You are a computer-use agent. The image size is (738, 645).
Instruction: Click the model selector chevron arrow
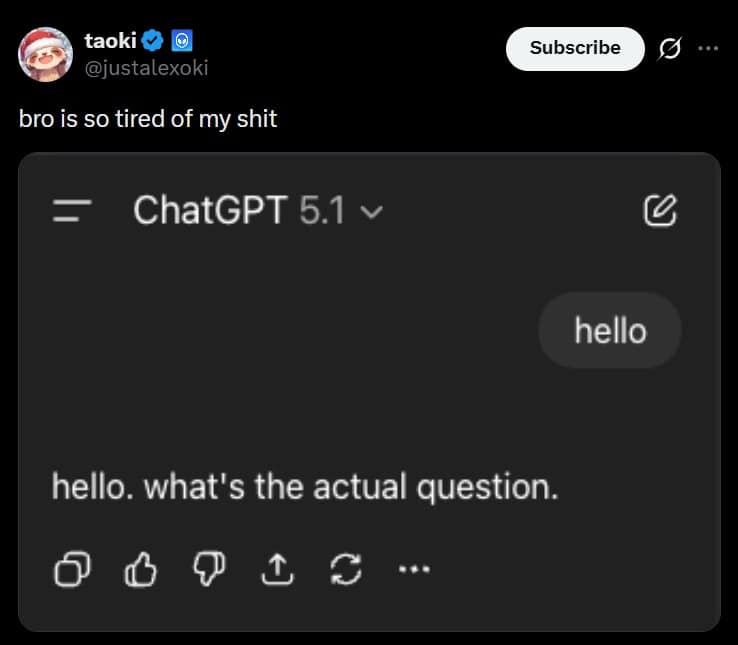(371, 212)
